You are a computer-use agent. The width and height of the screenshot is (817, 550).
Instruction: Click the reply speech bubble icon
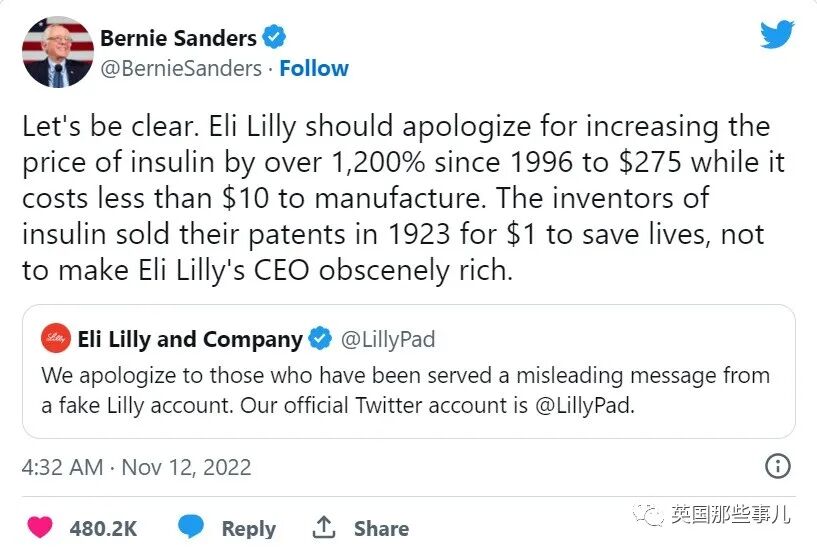pos(191,527)
